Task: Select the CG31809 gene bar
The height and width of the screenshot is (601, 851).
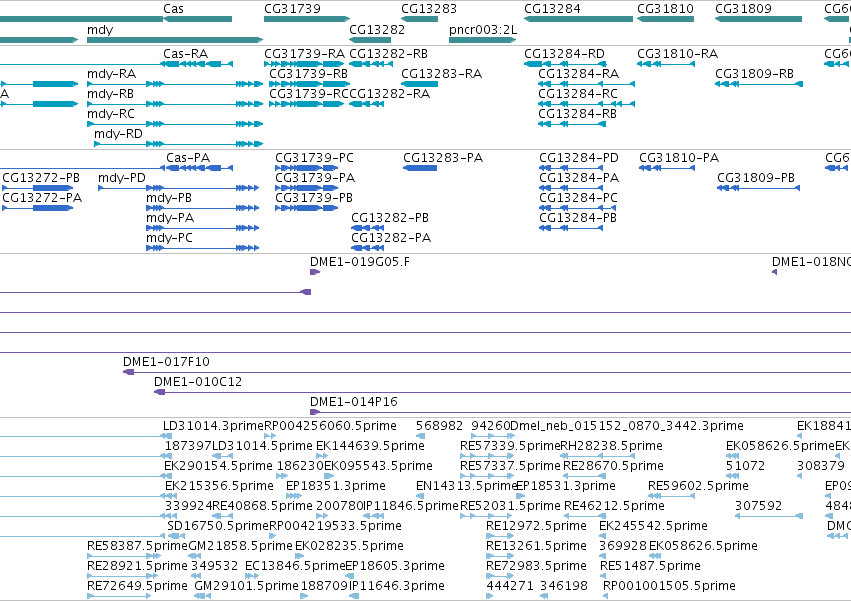Action: (758, 19)
